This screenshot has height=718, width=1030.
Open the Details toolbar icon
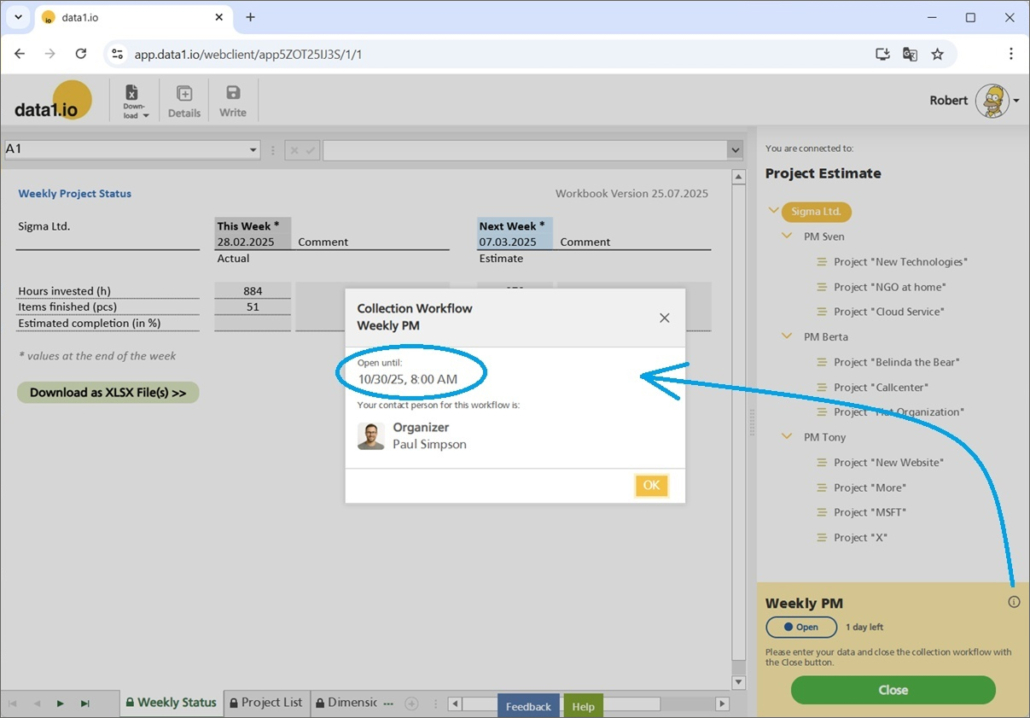click(184, 100)
